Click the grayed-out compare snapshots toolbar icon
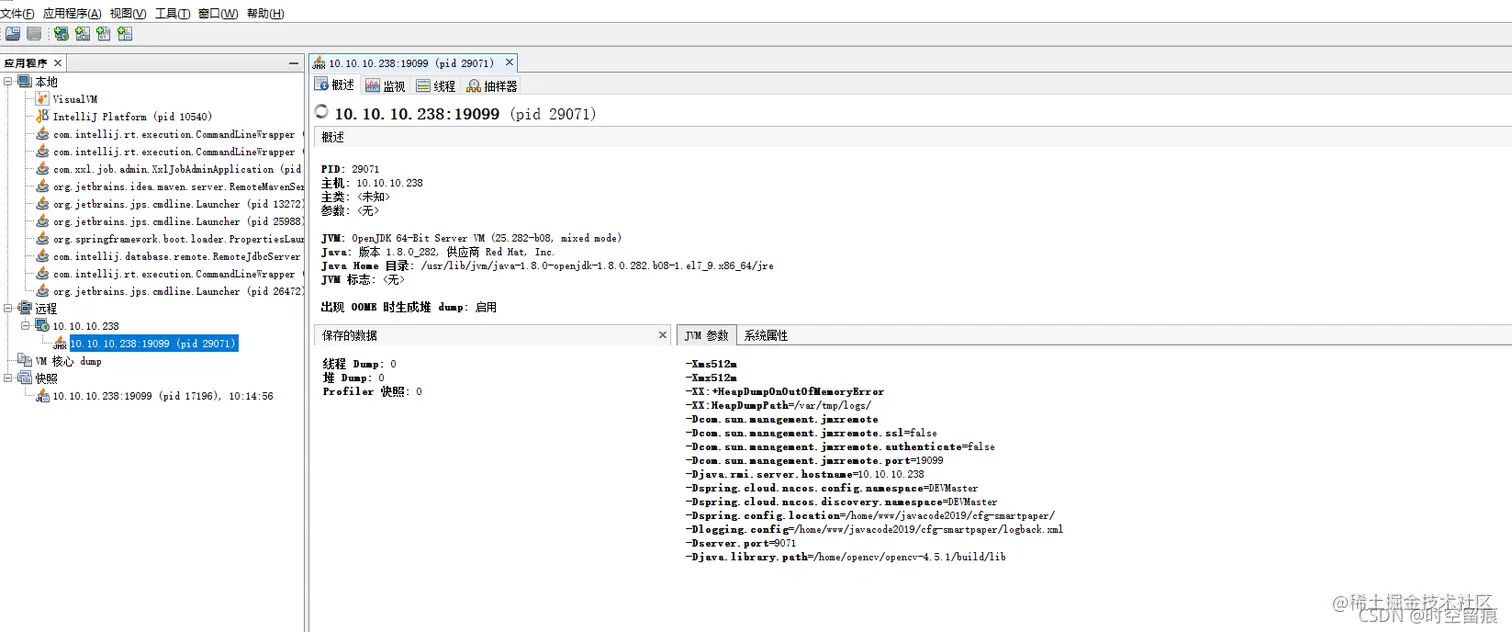1512x632 pixels. 34,34
